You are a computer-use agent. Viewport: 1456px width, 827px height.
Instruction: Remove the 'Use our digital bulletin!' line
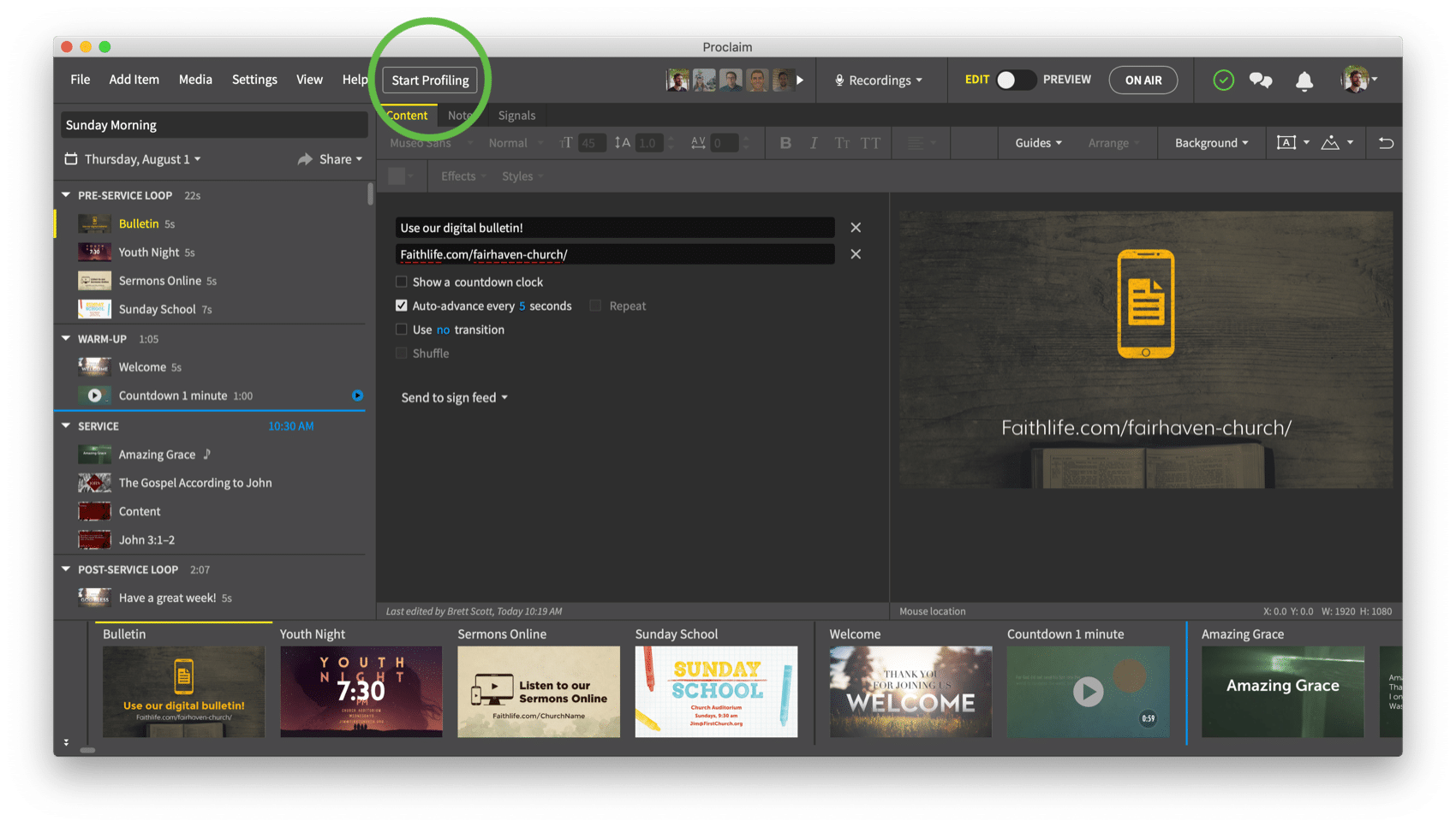pyautogui.click(x=856, y=228)
